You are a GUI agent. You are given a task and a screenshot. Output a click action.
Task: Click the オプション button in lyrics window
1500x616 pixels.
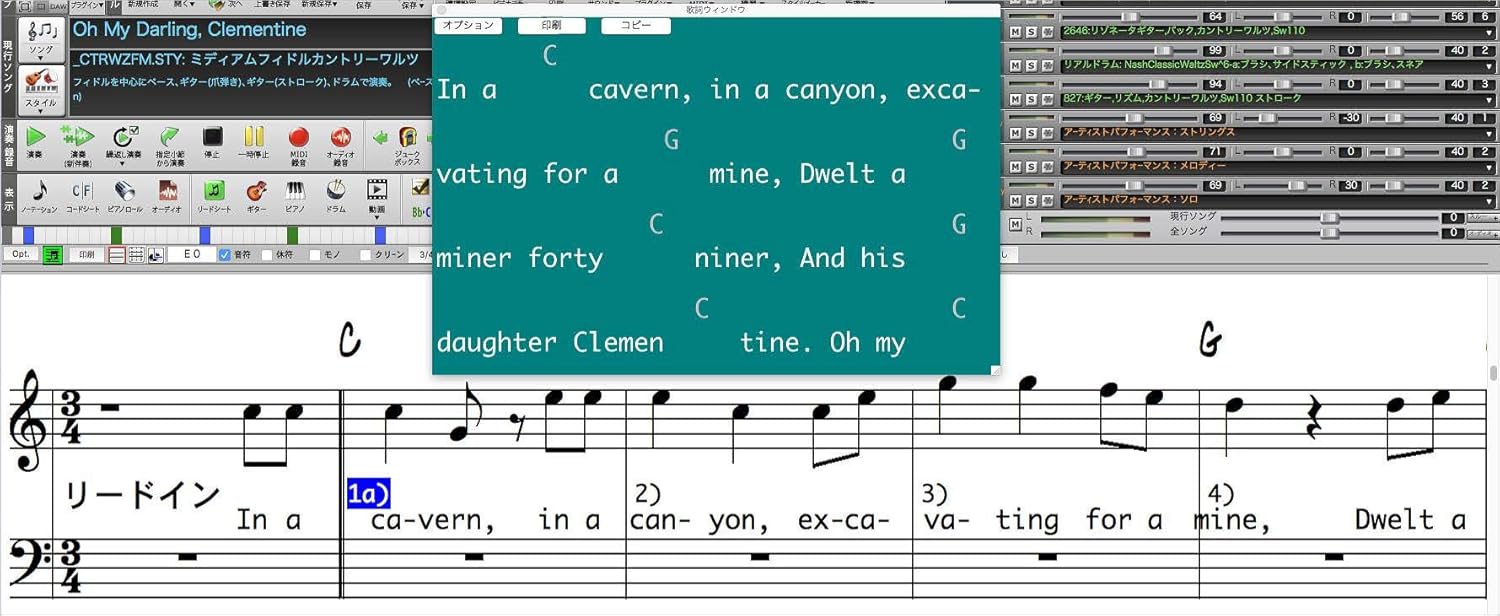click(x=468, y=25)
